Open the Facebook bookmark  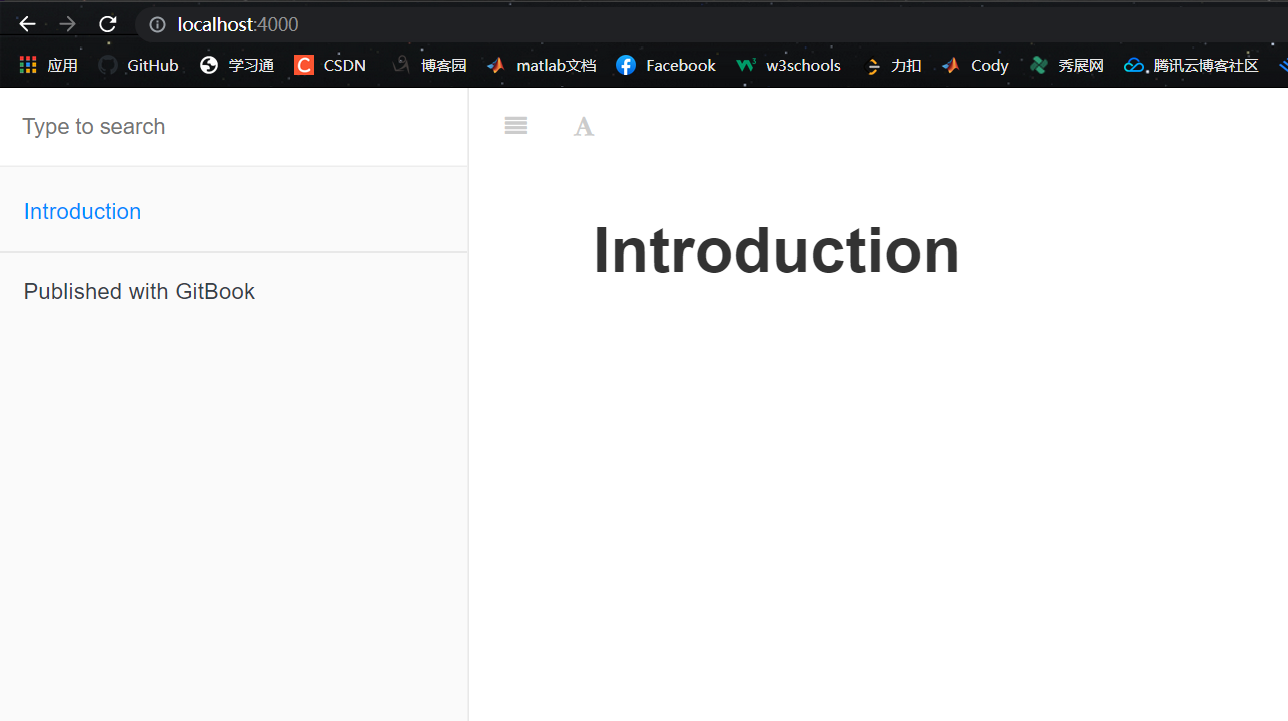666,65
